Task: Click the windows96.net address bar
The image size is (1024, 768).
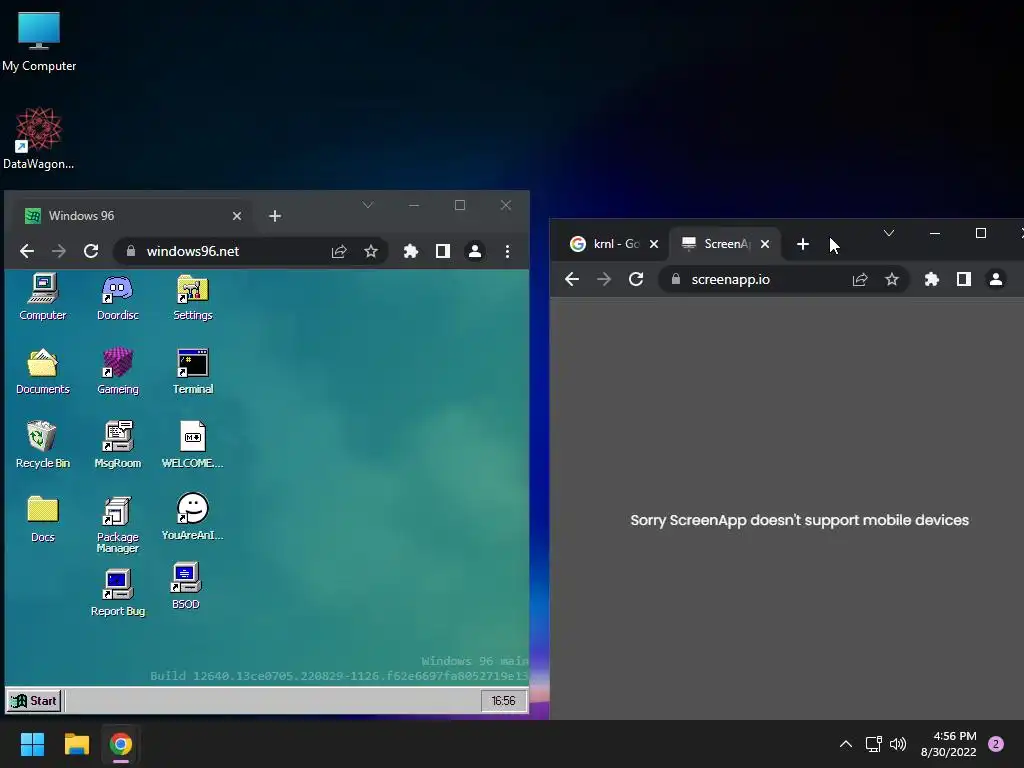Action: 251,251
